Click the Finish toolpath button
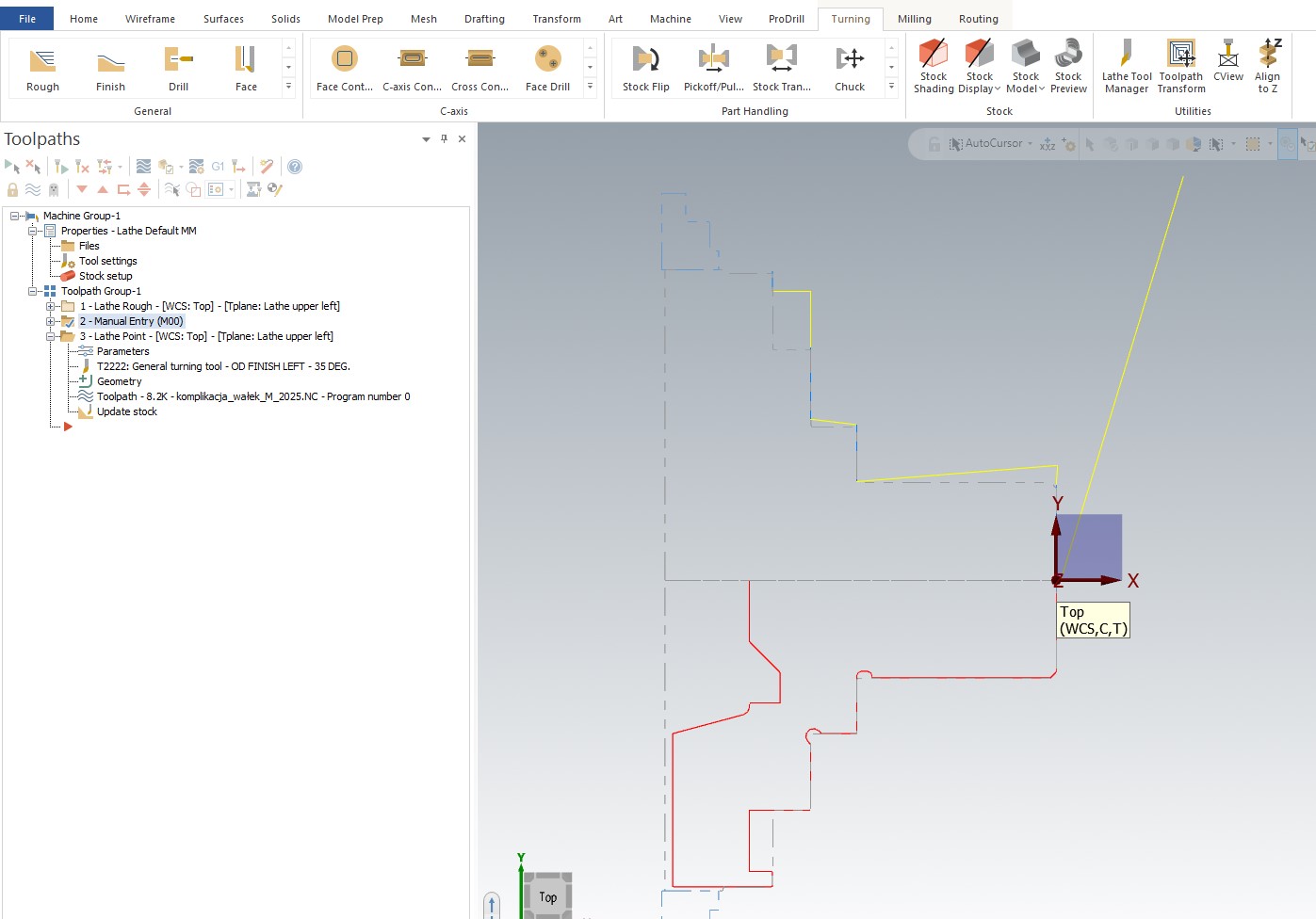 [x=110, y=68]
